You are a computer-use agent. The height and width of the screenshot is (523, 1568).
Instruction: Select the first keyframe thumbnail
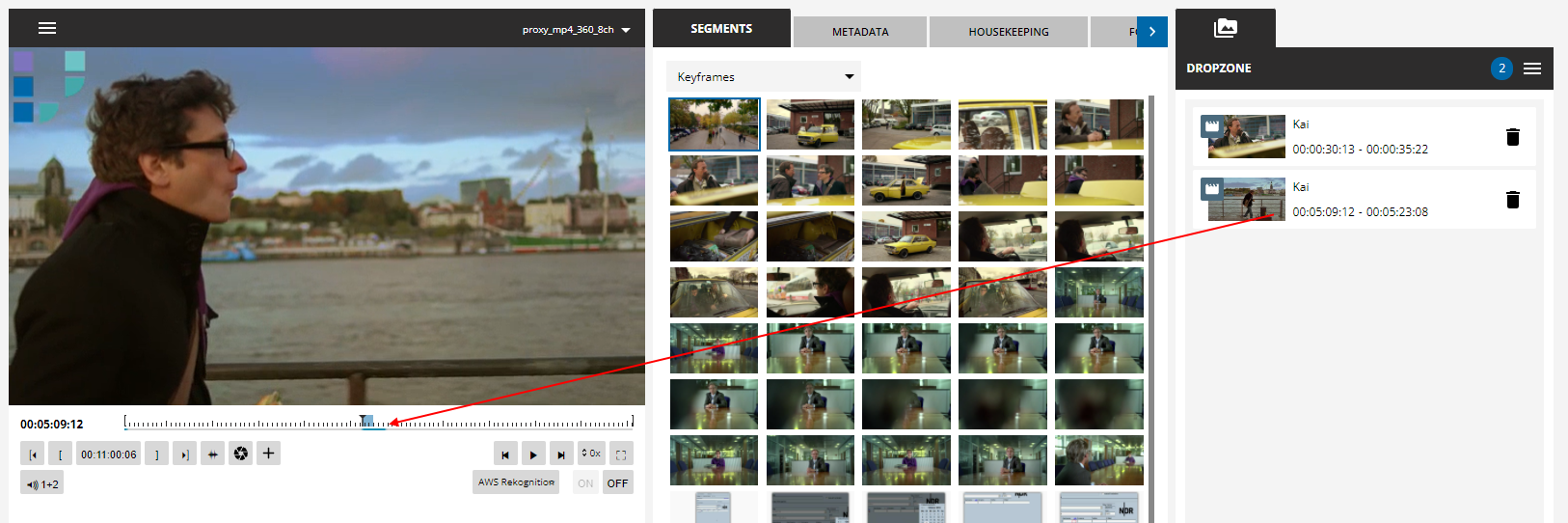click(714, 124)
